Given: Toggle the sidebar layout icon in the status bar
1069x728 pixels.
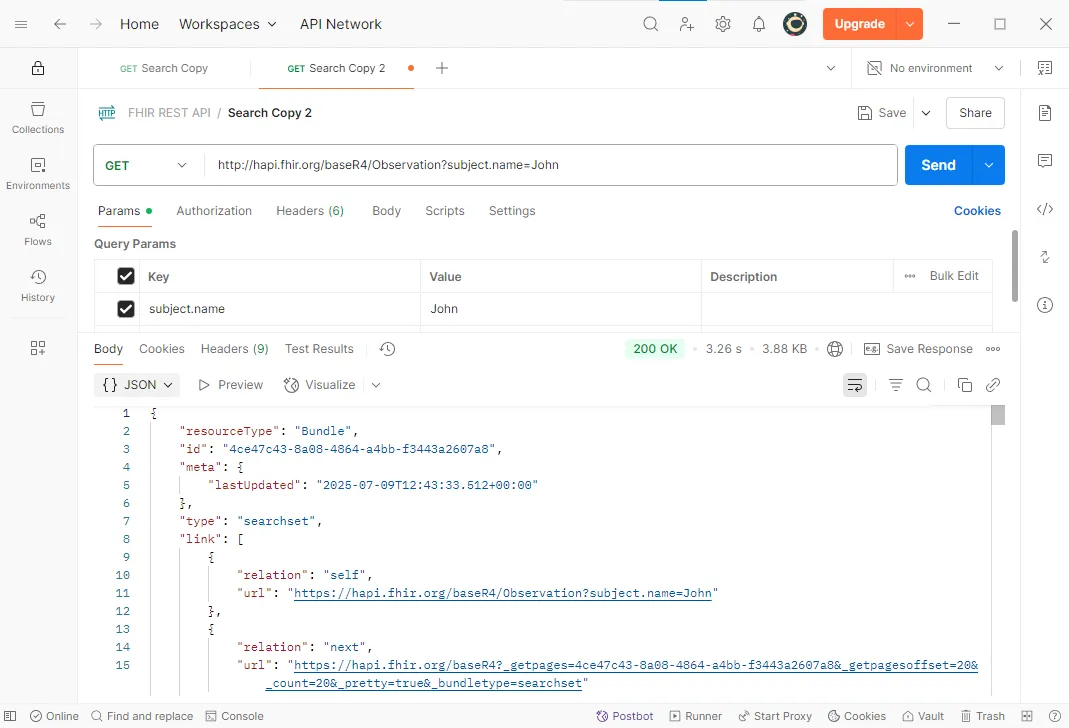Looking at the screenshot, I should pyautogui.click(x=10, y=716).
